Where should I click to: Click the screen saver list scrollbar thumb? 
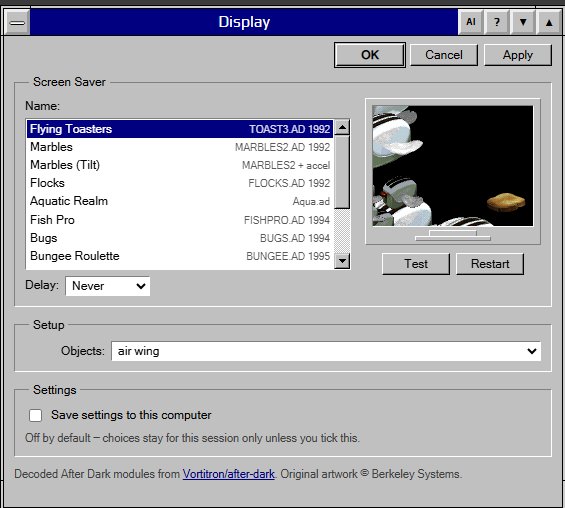(342, 171)
